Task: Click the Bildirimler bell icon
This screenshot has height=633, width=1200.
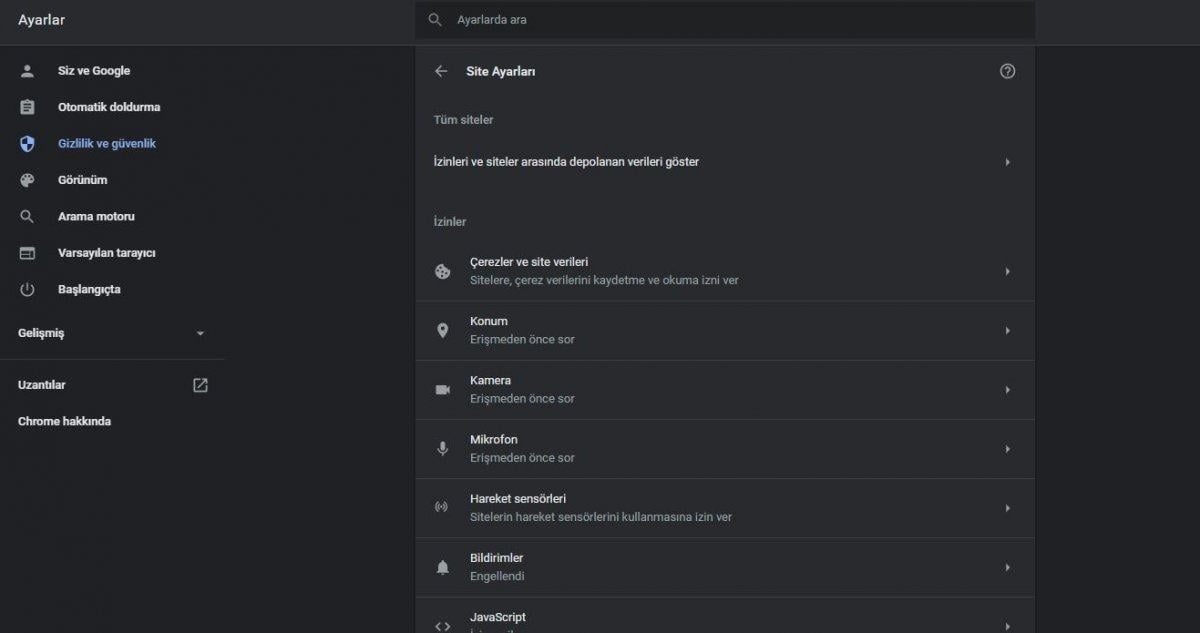Action: (x=442, y=567)
